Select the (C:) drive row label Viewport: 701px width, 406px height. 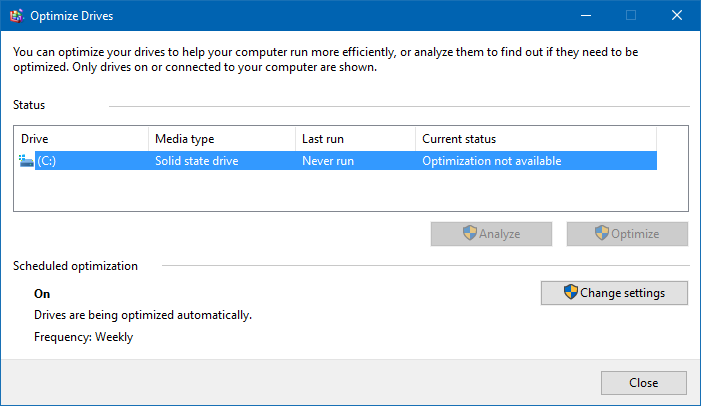[46, 161]
